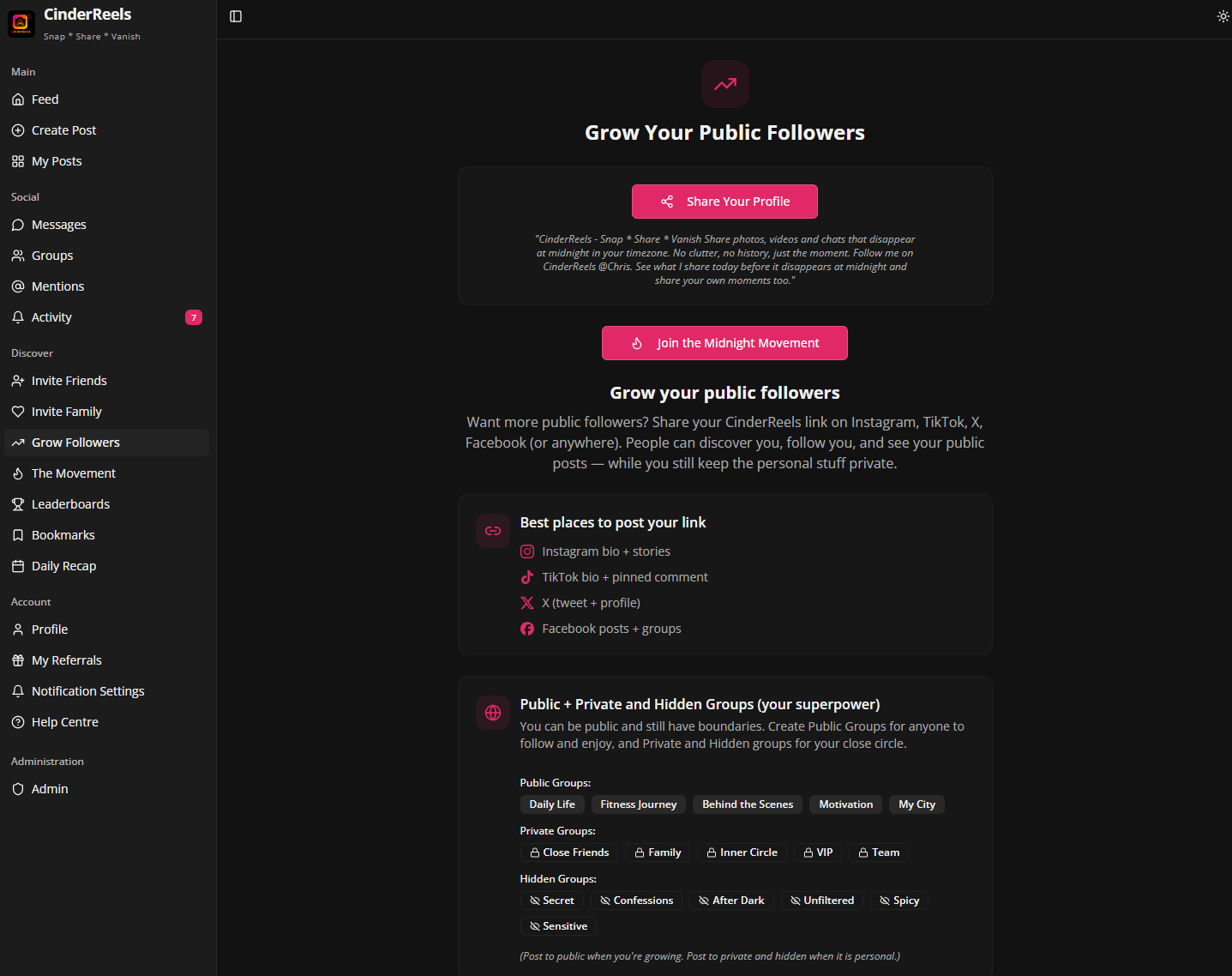This screenshot has height=976, width=1232.
Task: Pick the Family private group chip
Action: point(658,852)
